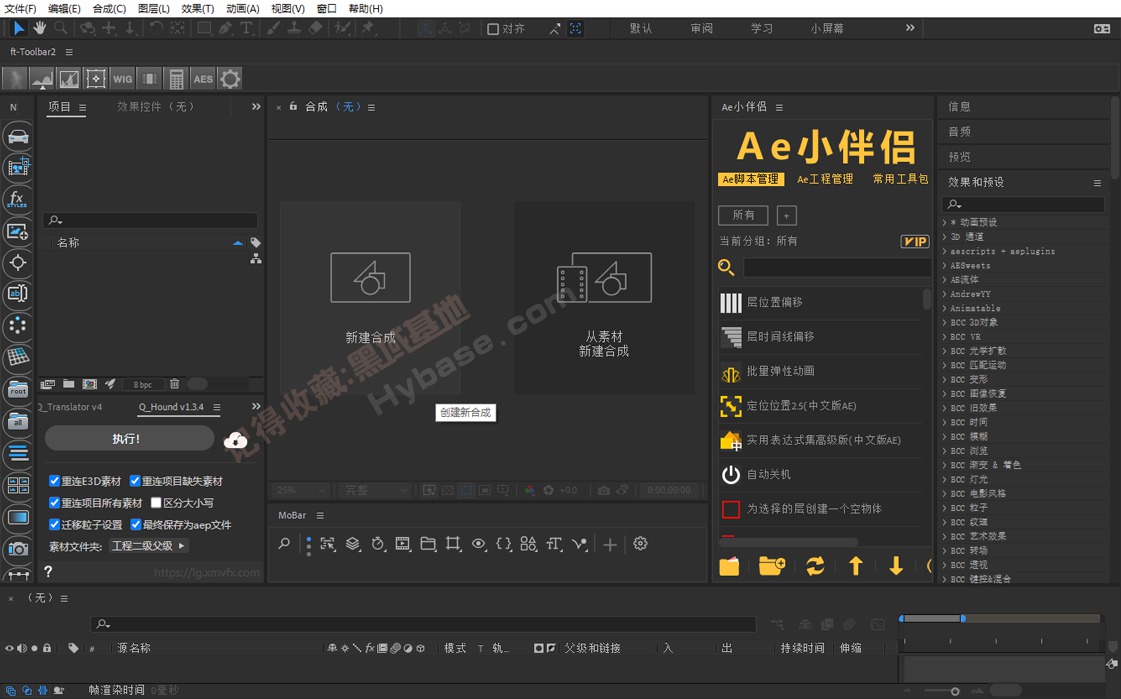Switch to Ae工程管理 tab

click(825, 179)
